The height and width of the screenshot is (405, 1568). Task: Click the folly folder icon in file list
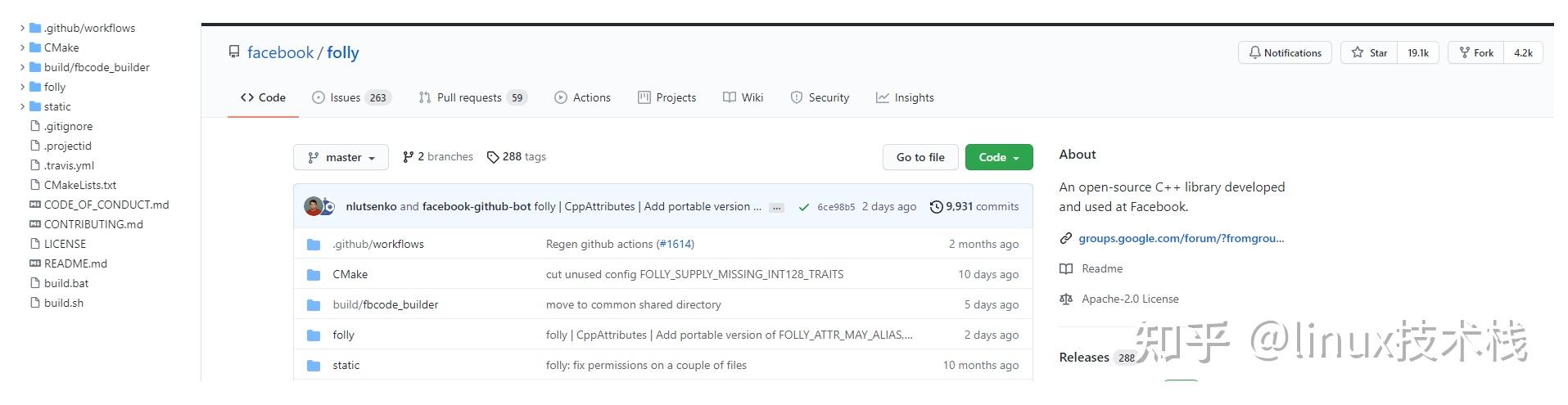(x=314, y=335)
